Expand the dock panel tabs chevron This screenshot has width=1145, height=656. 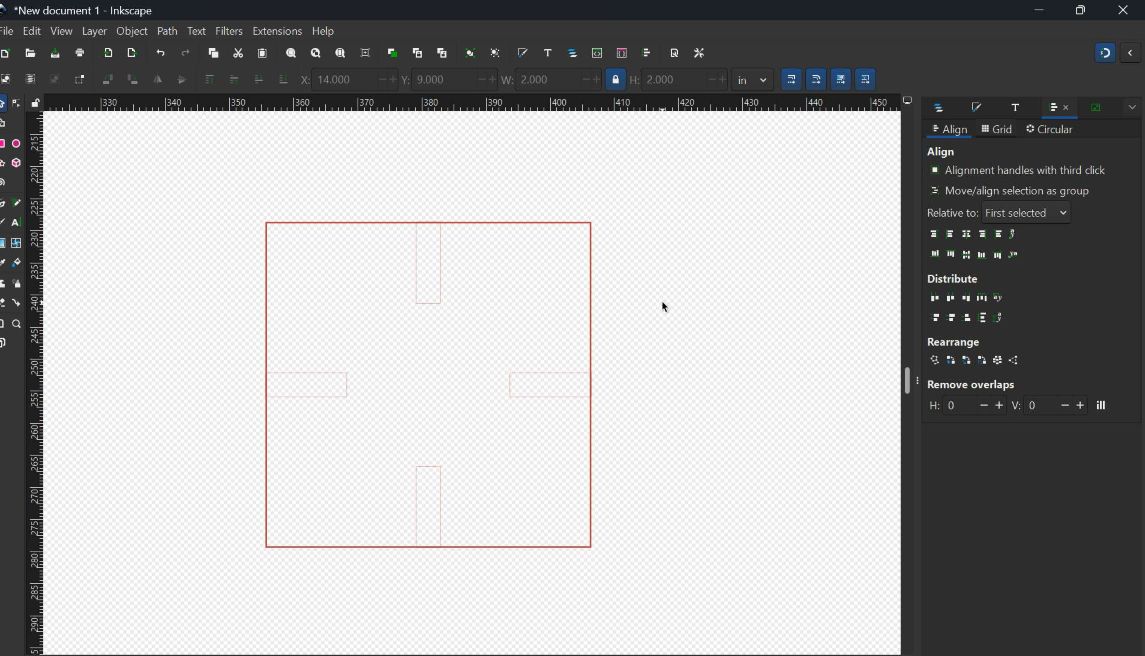(1132, 107)
